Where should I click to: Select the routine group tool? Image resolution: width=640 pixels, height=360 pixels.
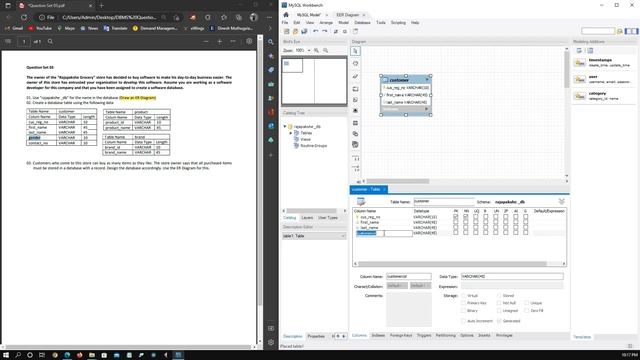[x=355, y=144]
